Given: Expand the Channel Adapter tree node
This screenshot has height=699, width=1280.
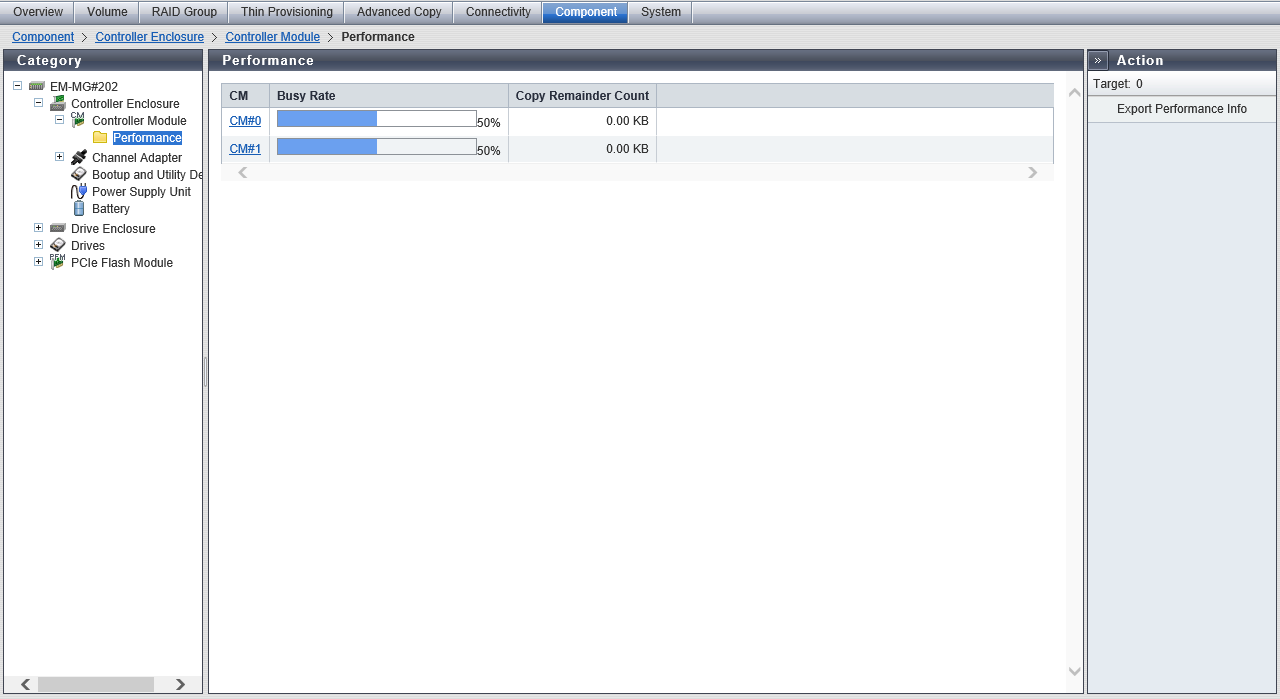Looking at the screenshot, I should (x=59, y=157).
